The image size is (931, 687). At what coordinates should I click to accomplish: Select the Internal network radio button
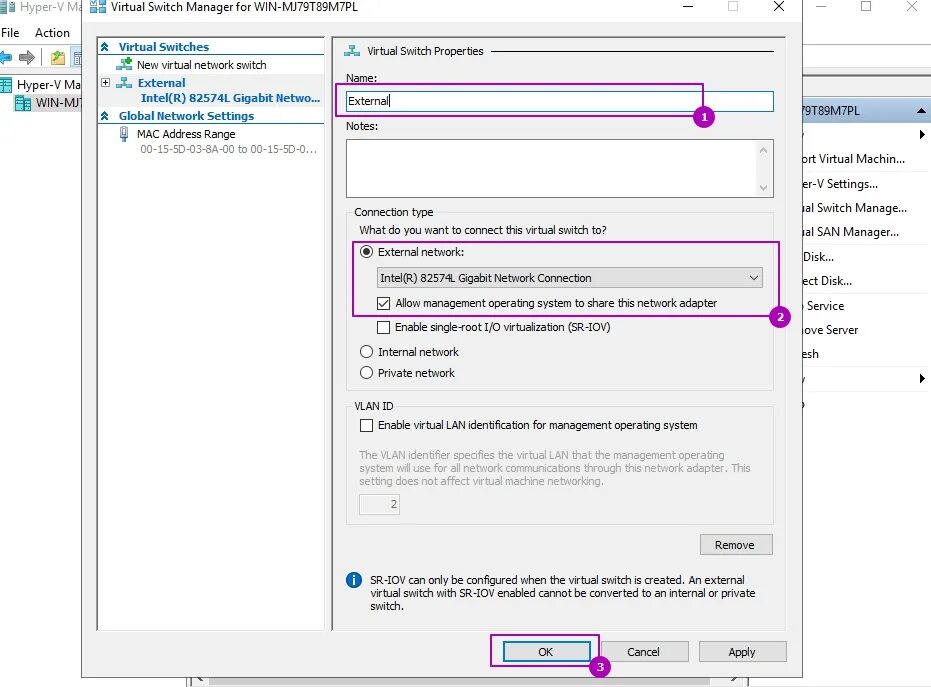(x=366, y=352)
